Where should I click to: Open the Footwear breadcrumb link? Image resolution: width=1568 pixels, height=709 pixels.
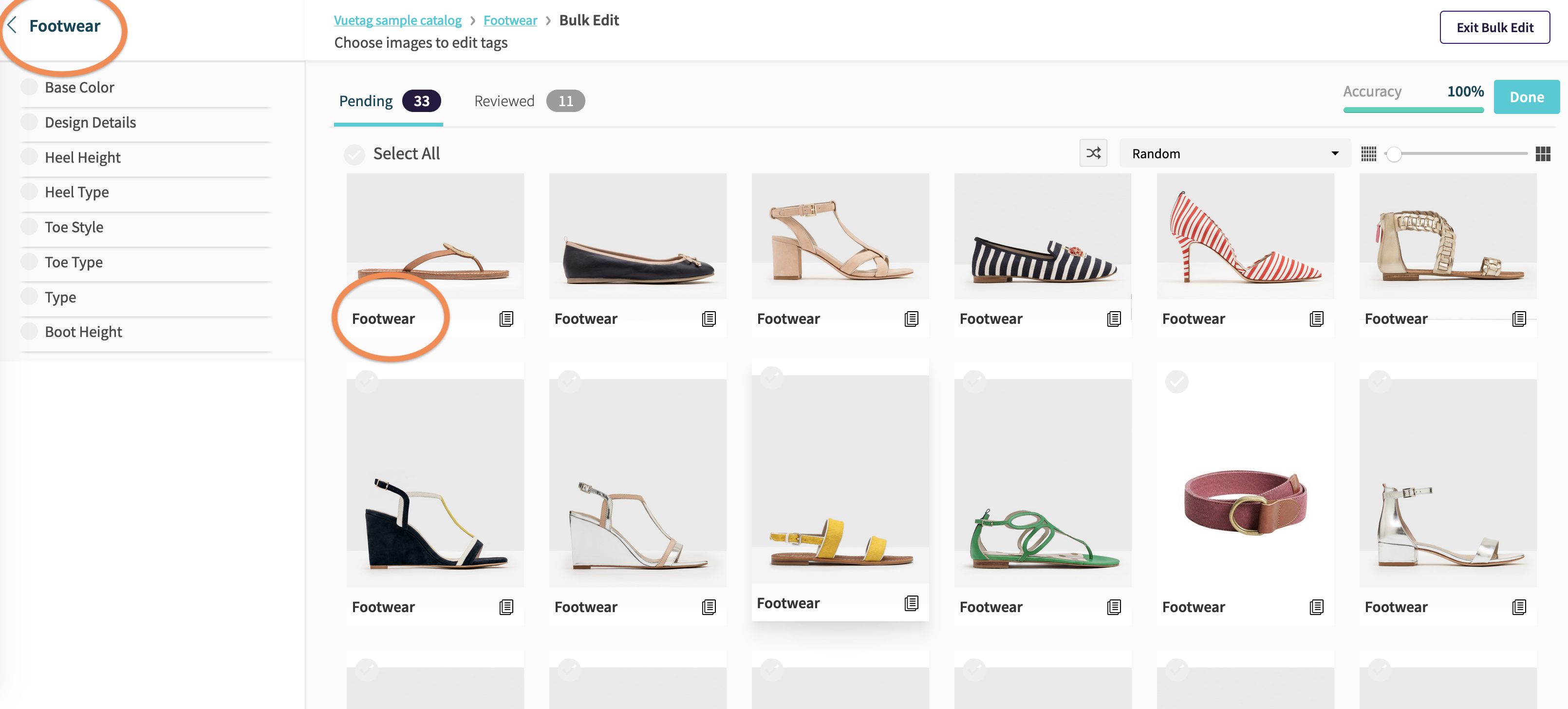510,20
